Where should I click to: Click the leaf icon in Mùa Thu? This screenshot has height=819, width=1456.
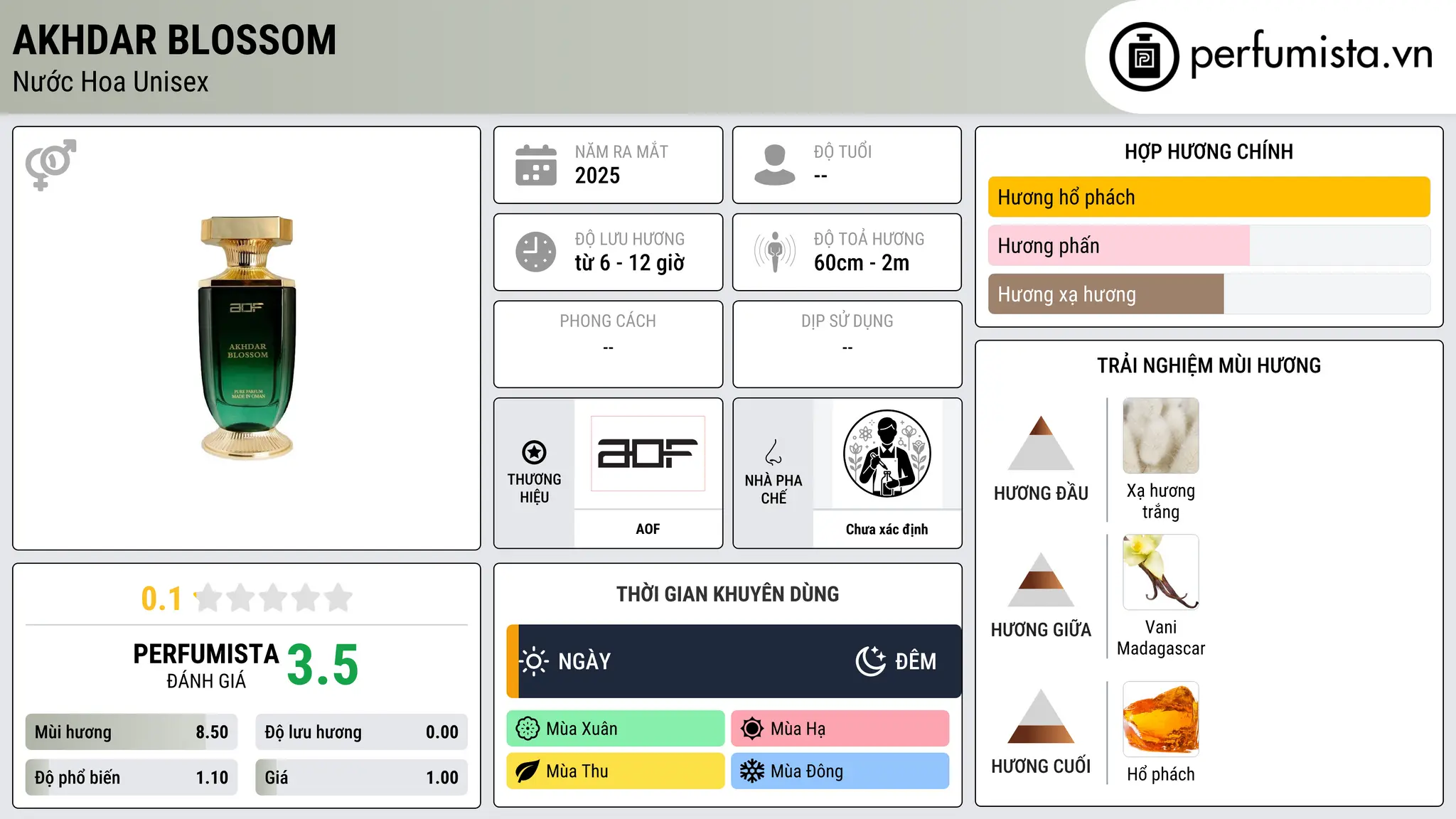click(528, 771)
